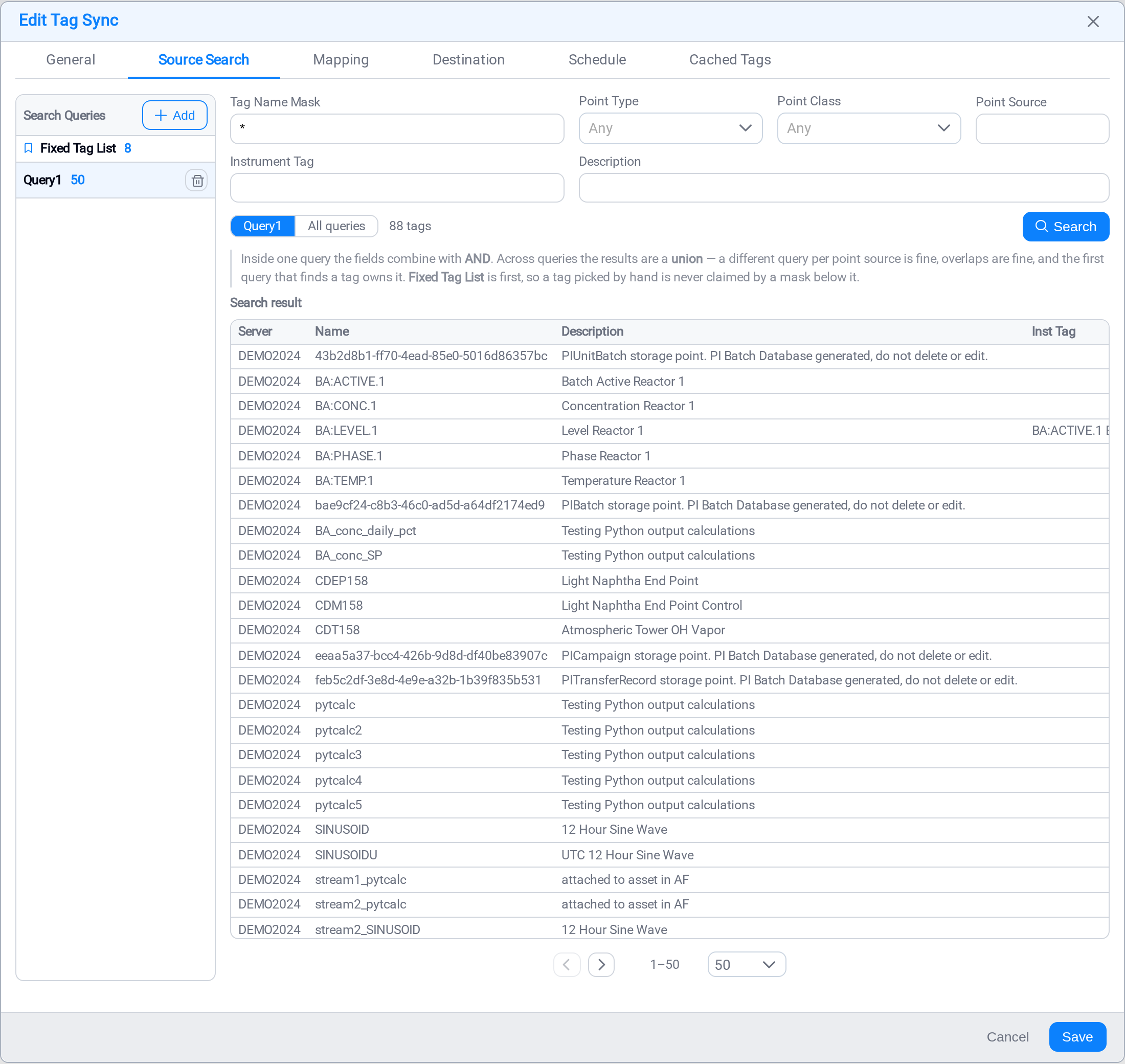Click into the Point Source field
Image resolution: width=1125 pixels, height=1064 pixels.
click(x=1042, y=129)
